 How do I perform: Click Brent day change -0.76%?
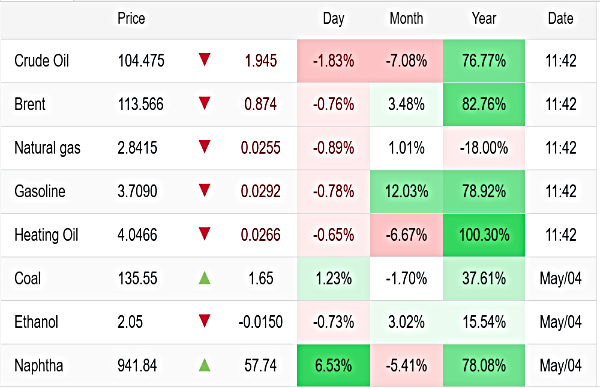coord(333,104)
